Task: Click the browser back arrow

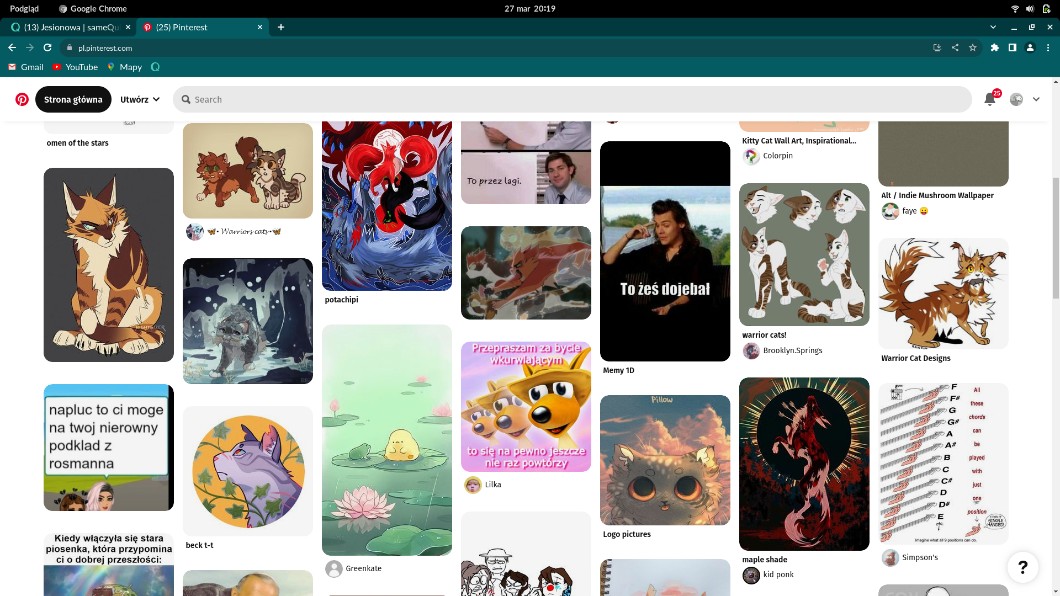Action: [12, 47]
